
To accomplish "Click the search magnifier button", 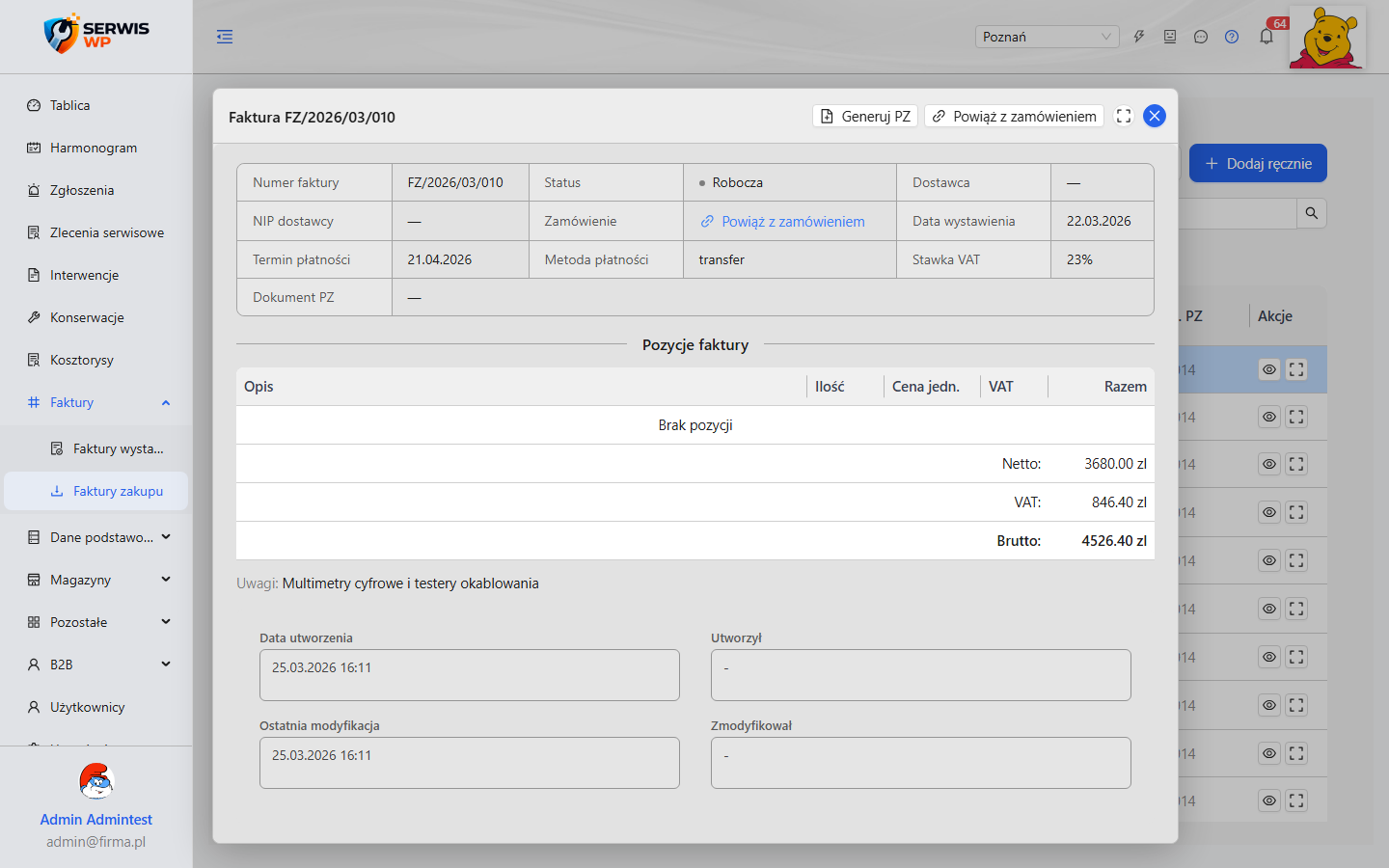I will click(x=1312, y=213).
